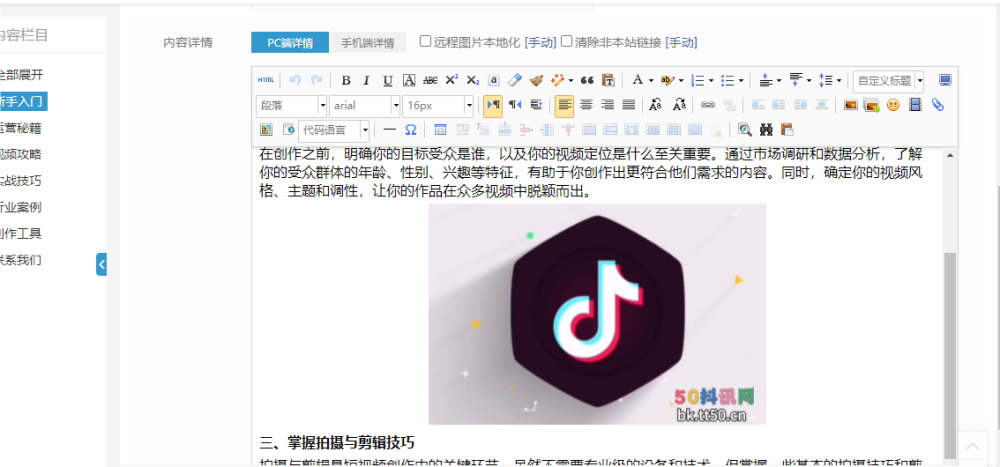Add a character border to text
Image resolution: width=1000 pixels, height=467 pixels.
click(x=409, y=80)
